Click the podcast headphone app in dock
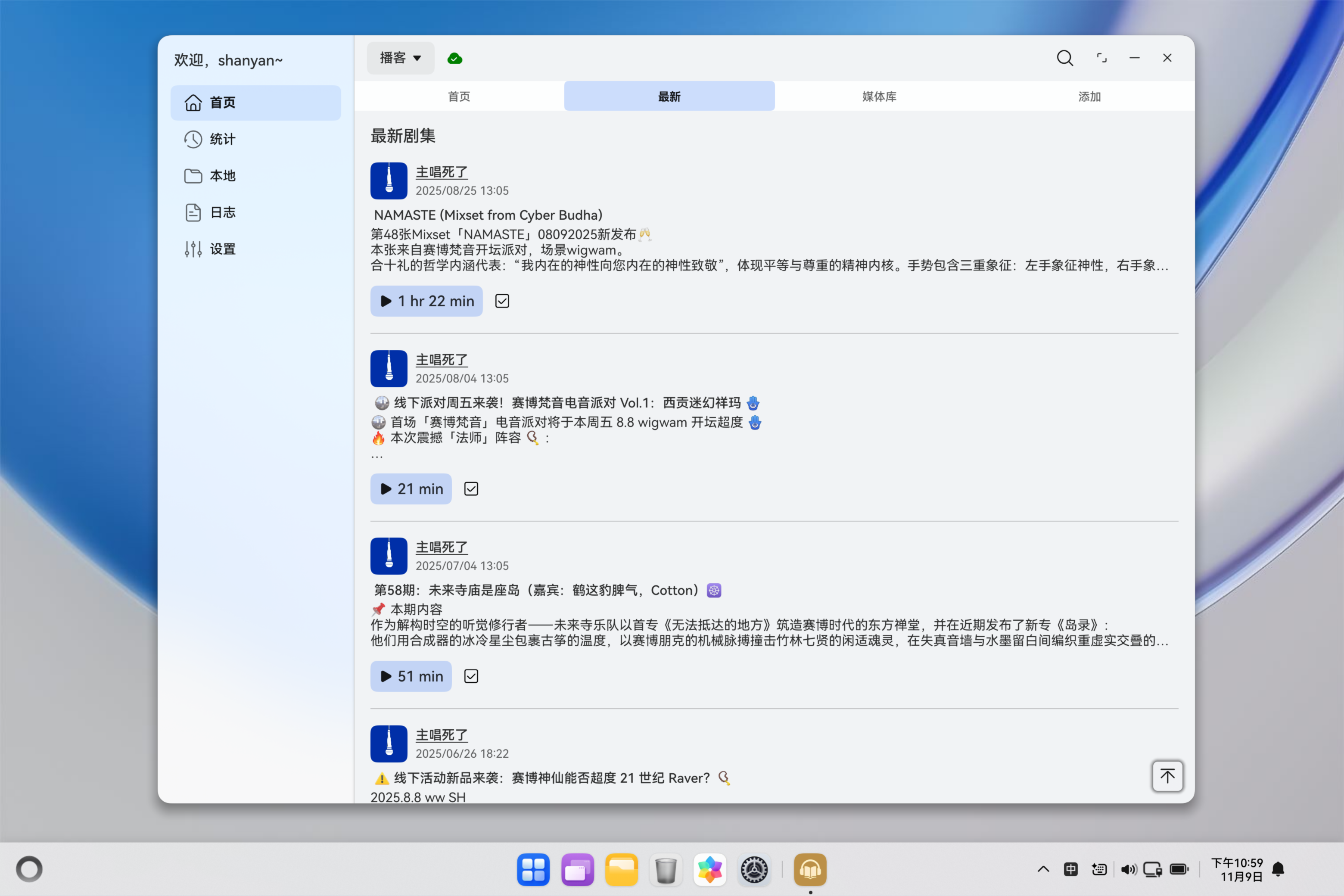The height and width of the screenshot is (896, 1344). [810, 870]
